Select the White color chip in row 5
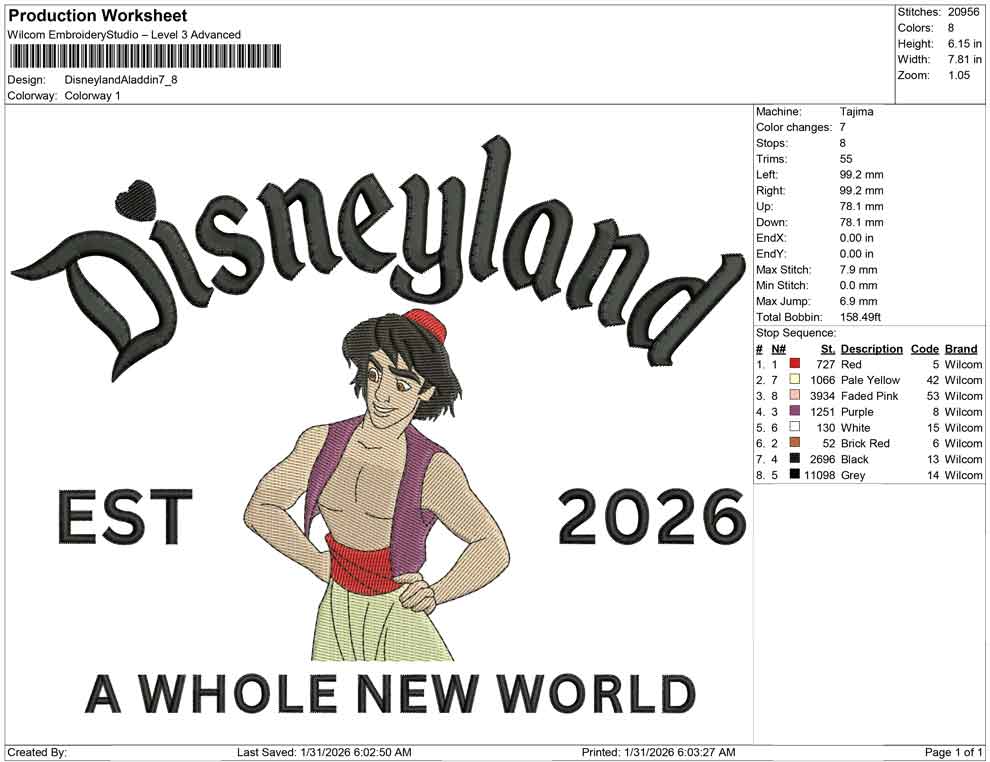The height and width of the screenshot is (762, 990). click(793, 427)
